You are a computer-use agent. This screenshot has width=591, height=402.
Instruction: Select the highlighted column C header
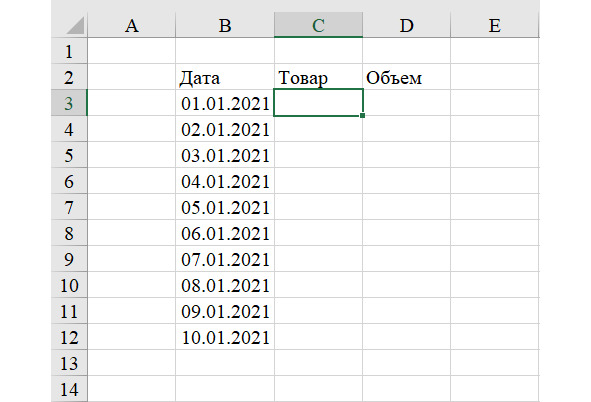pyautogui.click(x=318, y=25)
